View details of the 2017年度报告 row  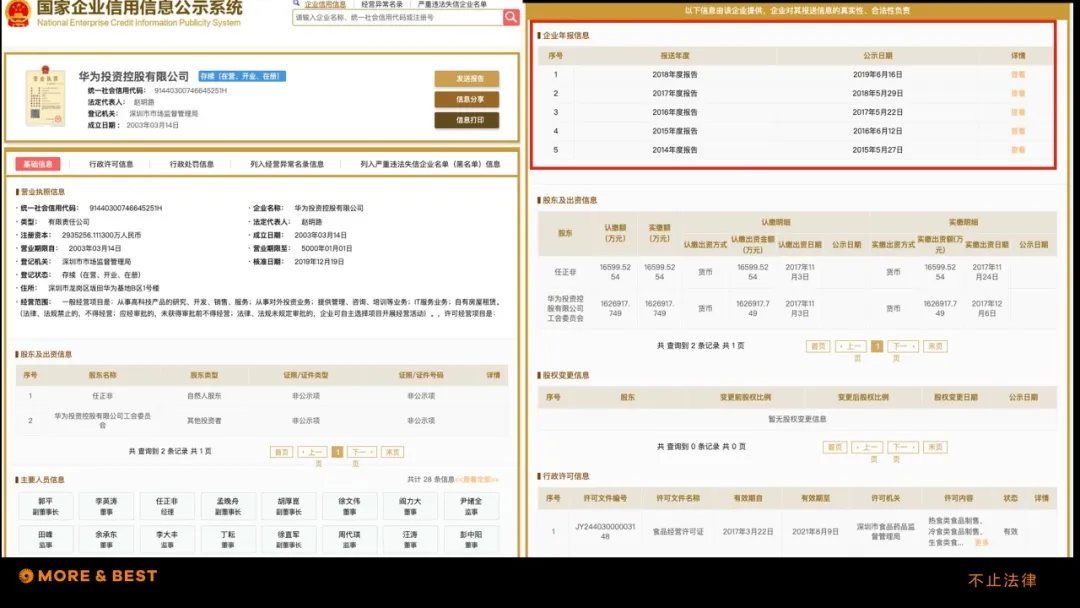[1018, 93]
